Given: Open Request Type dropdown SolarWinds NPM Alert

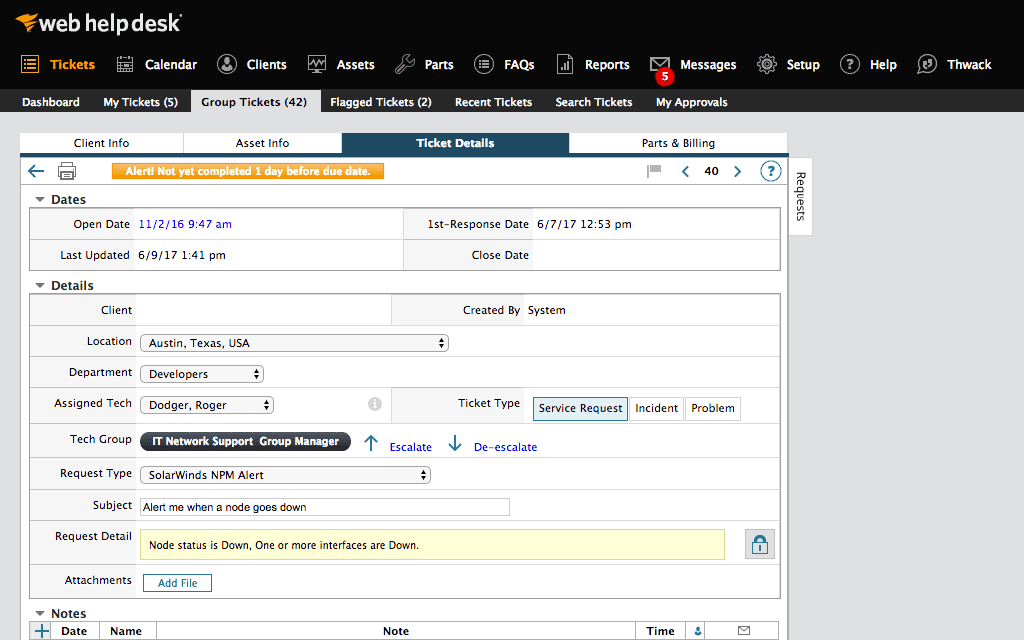Looking at the screenshot, I should (x=285, y=475).
